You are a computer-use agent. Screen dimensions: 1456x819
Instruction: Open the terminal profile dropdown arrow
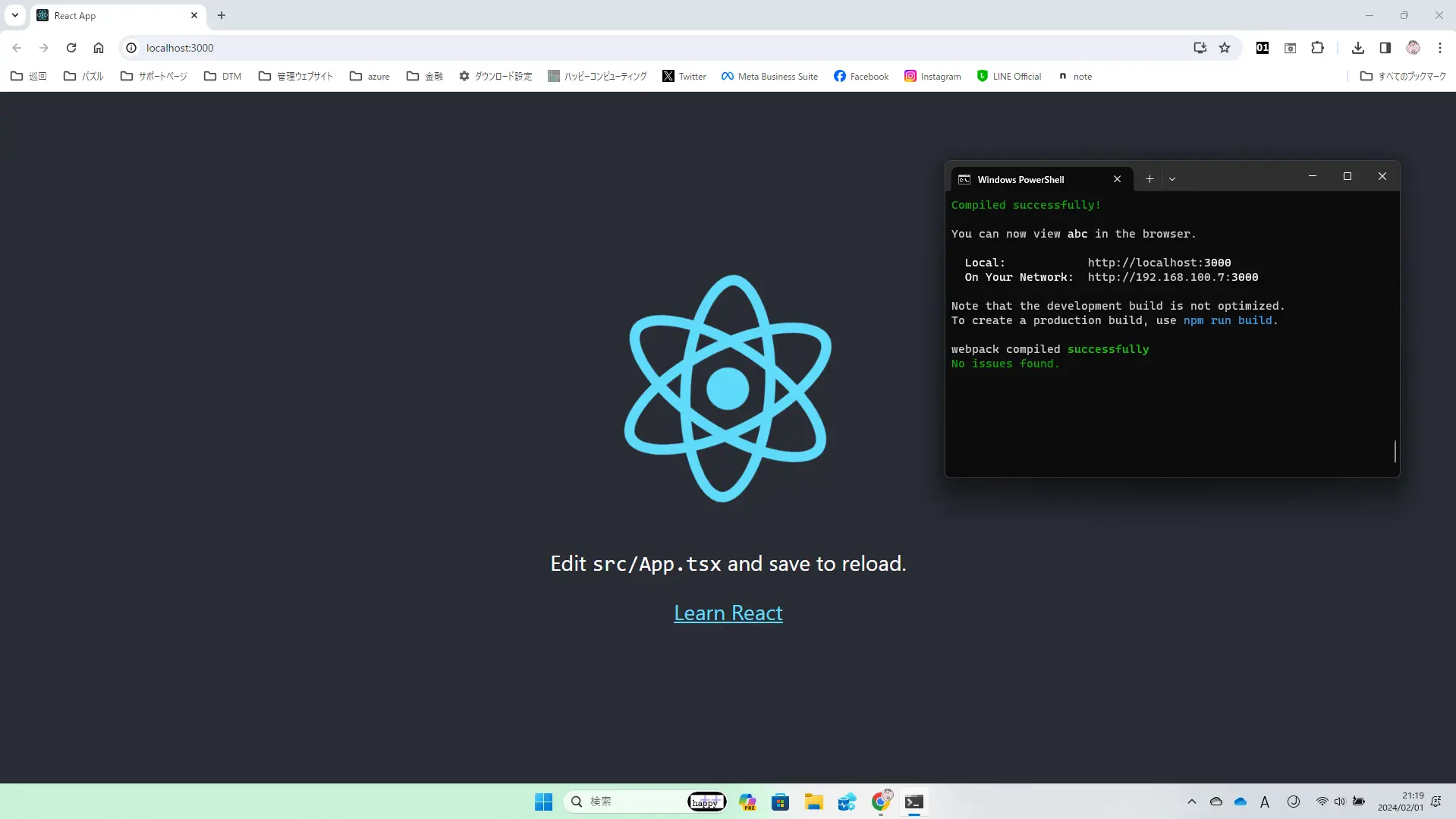pos(1172,179)
